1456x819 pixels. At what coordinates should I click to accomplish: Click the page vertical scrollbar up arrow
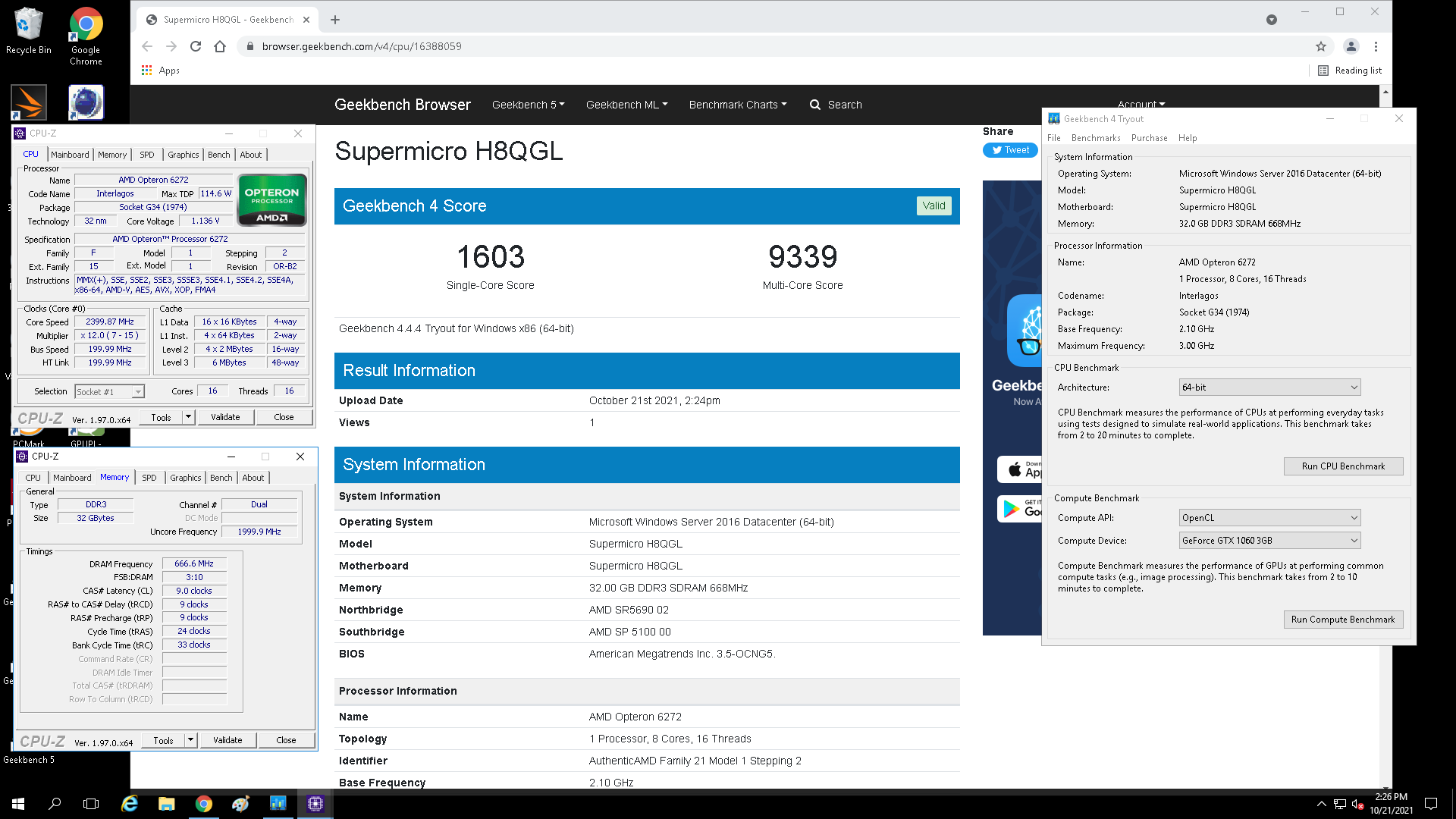click(1385, 92)
